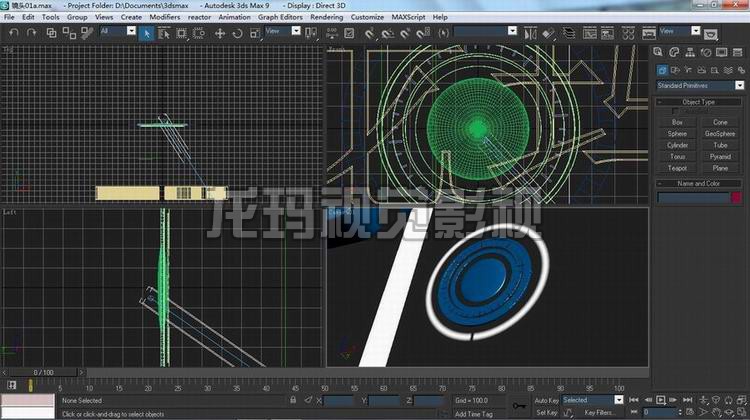Switch to the Modify command panel tab
The image size is (750, 420).
674,52
